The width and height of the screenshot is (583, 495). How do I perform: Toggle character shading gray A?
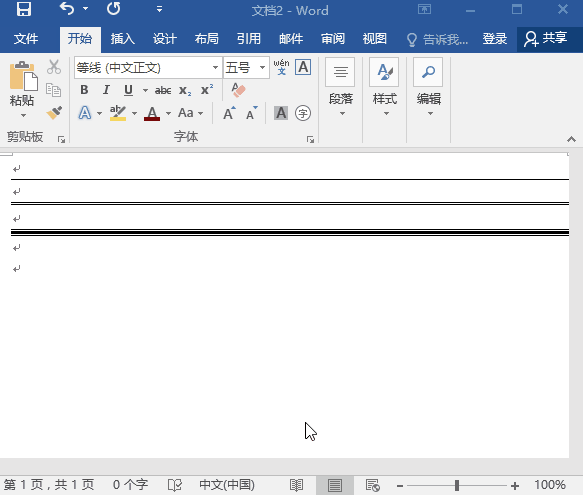pyautogui.click(x=281, y=113)
